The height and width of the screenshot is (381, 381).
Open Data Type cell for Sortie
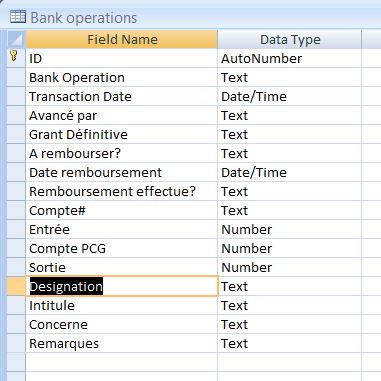(x=290, y=267)
